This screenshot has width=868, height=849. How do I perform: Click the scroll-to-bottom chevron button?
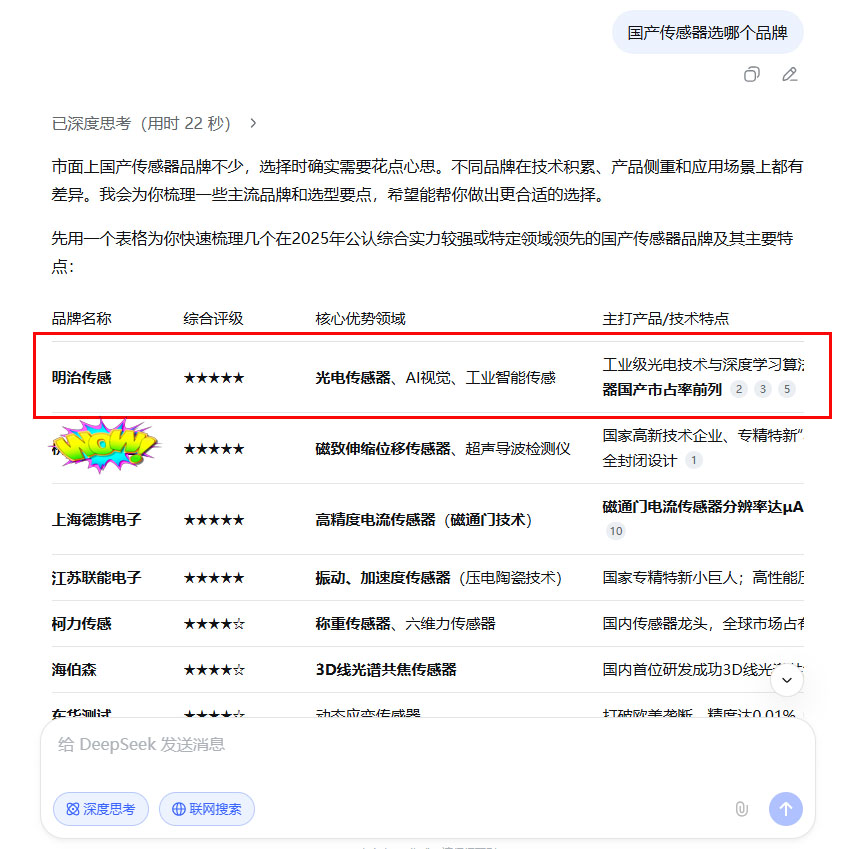(786, 681)
